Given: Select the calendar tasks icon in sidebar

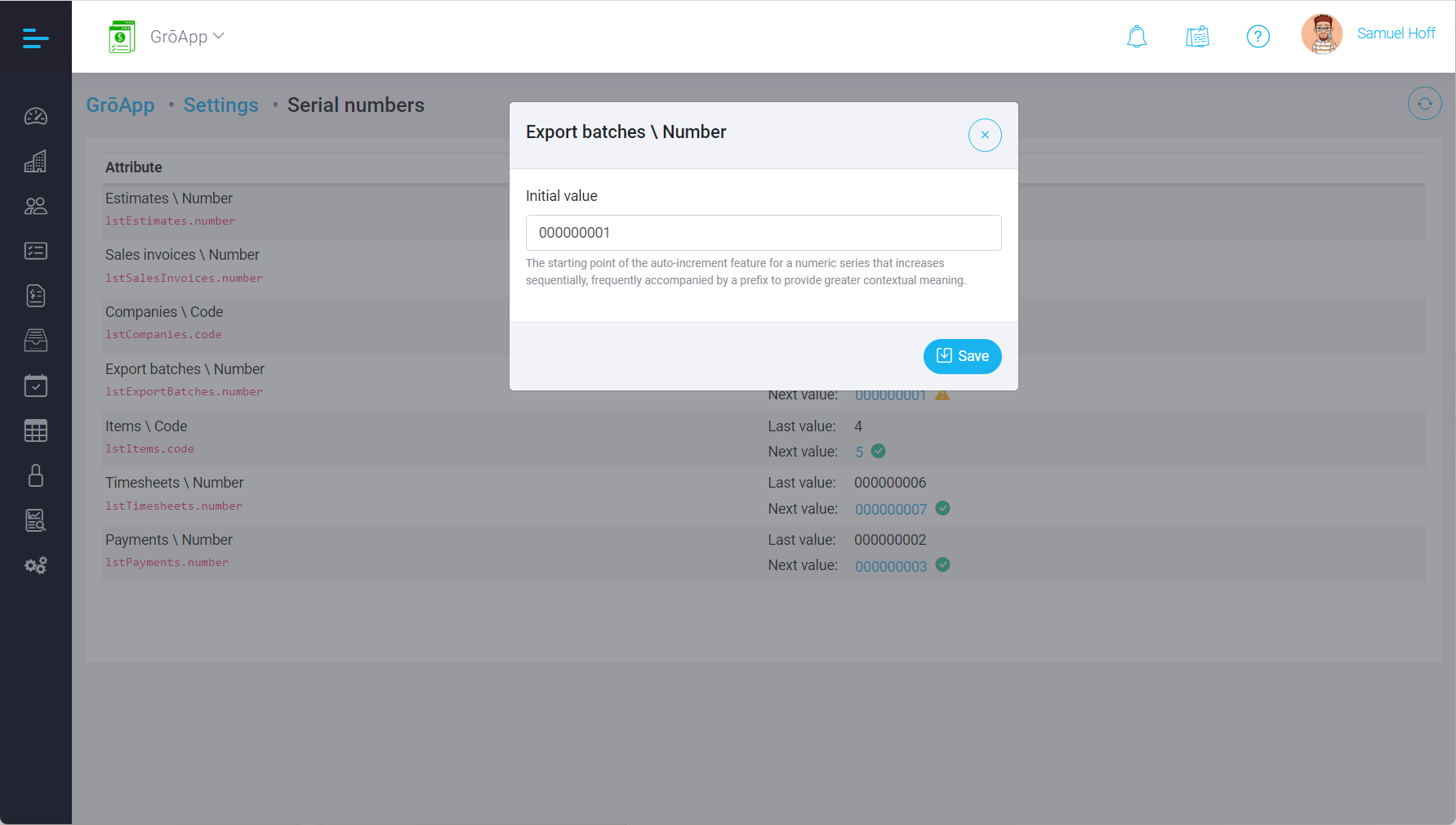Looking at the screenshot, I should click(x=35, y=386).
